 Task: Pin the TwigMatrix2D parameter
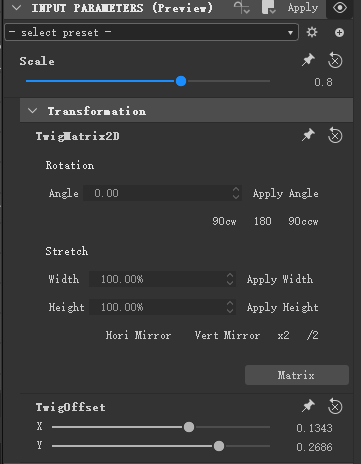(x=308, y=135)
